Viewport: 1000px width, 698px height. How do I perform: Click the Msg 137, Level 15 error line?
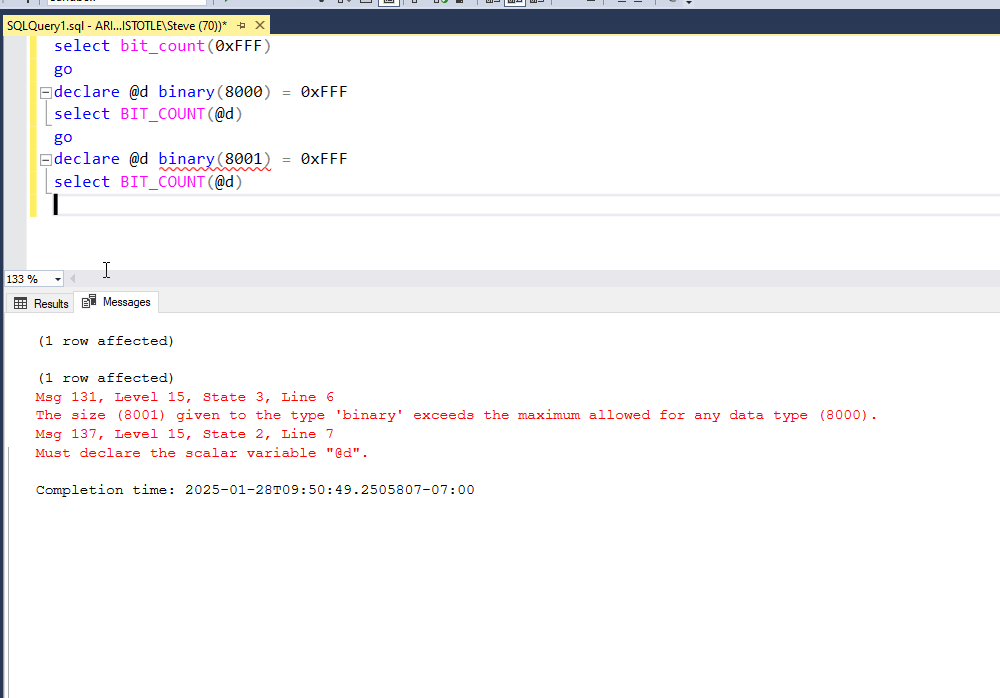tap(184, 434)
